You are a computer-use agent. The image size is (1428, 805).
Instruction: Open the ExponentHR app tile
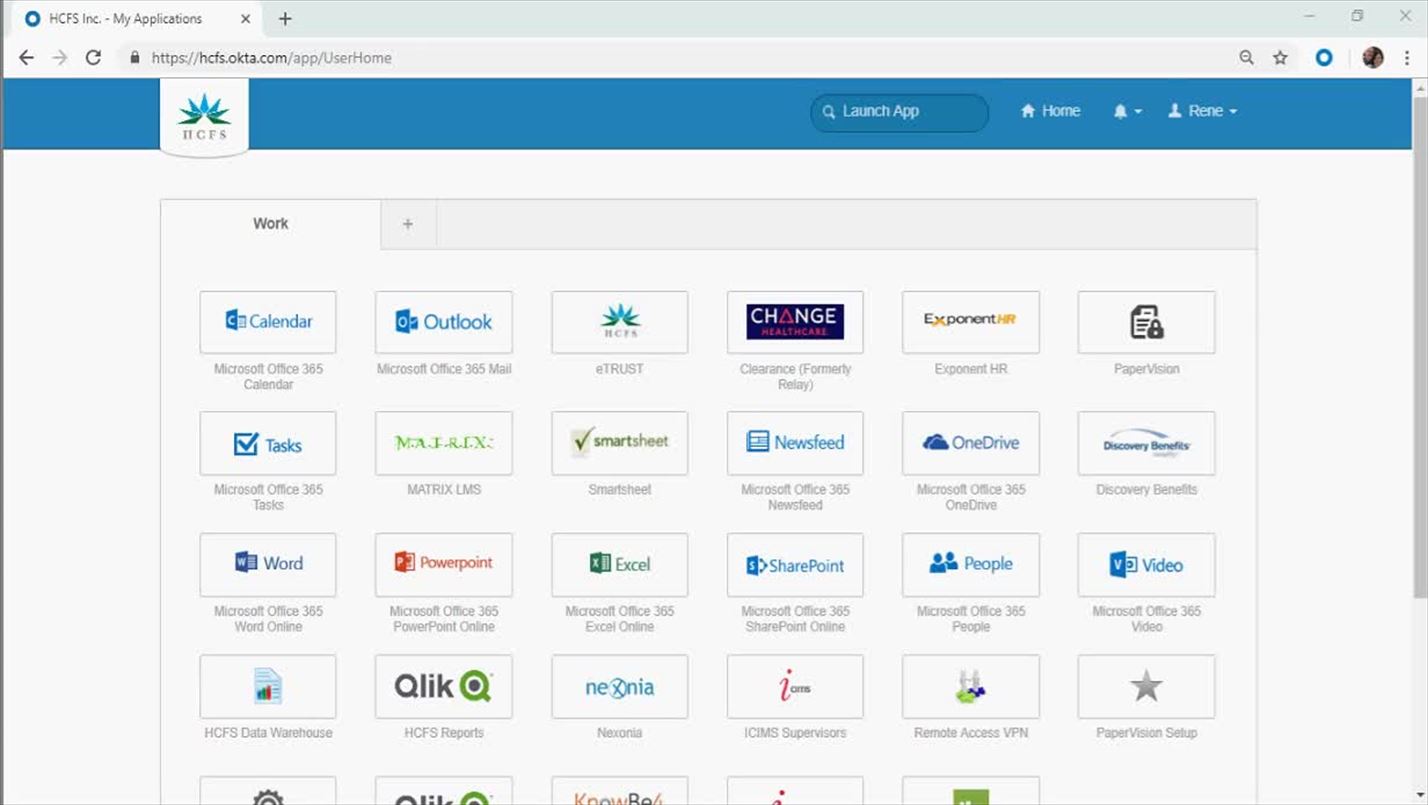tap(970, 322)
